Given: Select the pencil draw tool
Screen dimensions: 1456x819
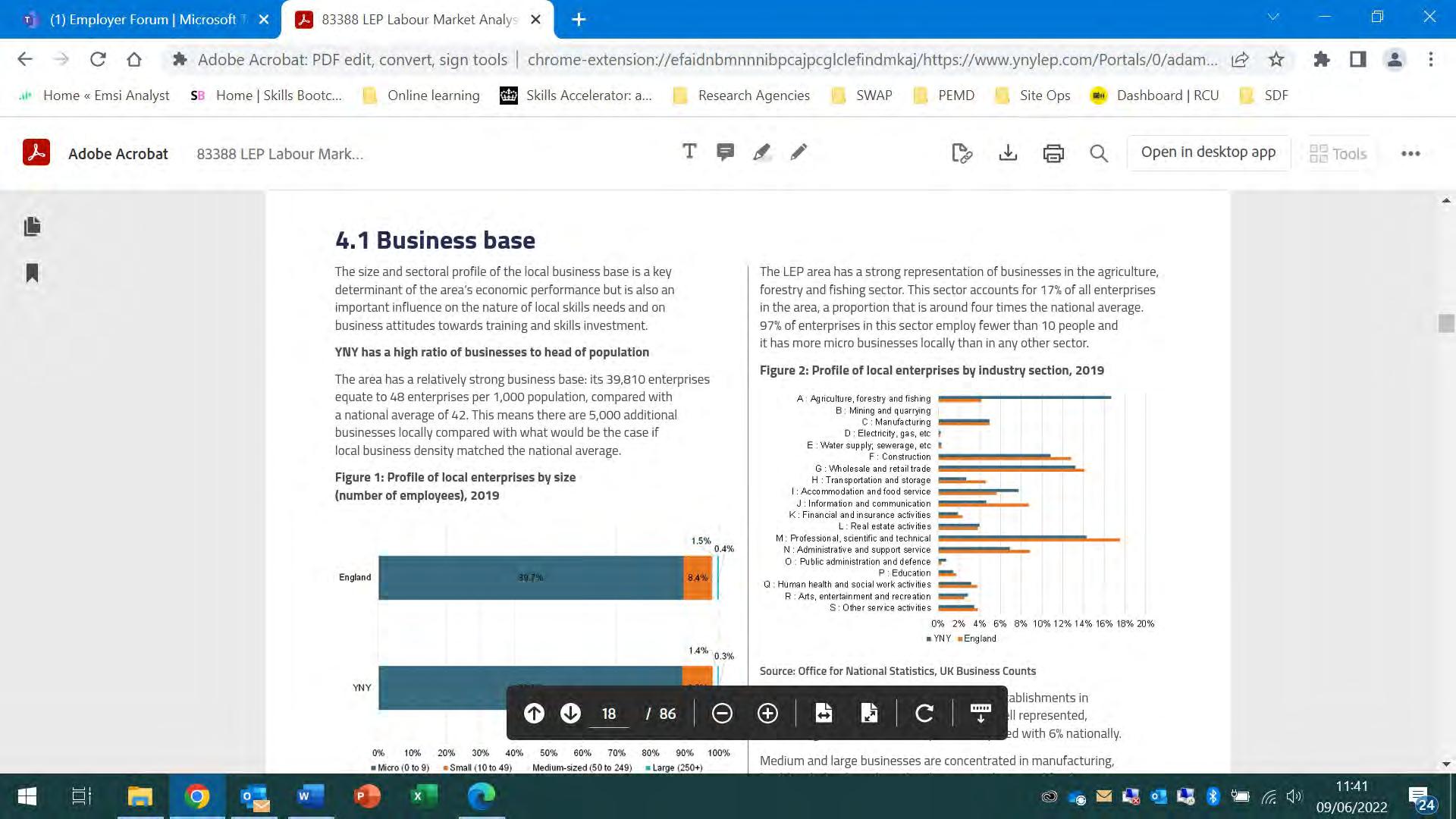Looking at the screenshot, I should tap(799, 152).
